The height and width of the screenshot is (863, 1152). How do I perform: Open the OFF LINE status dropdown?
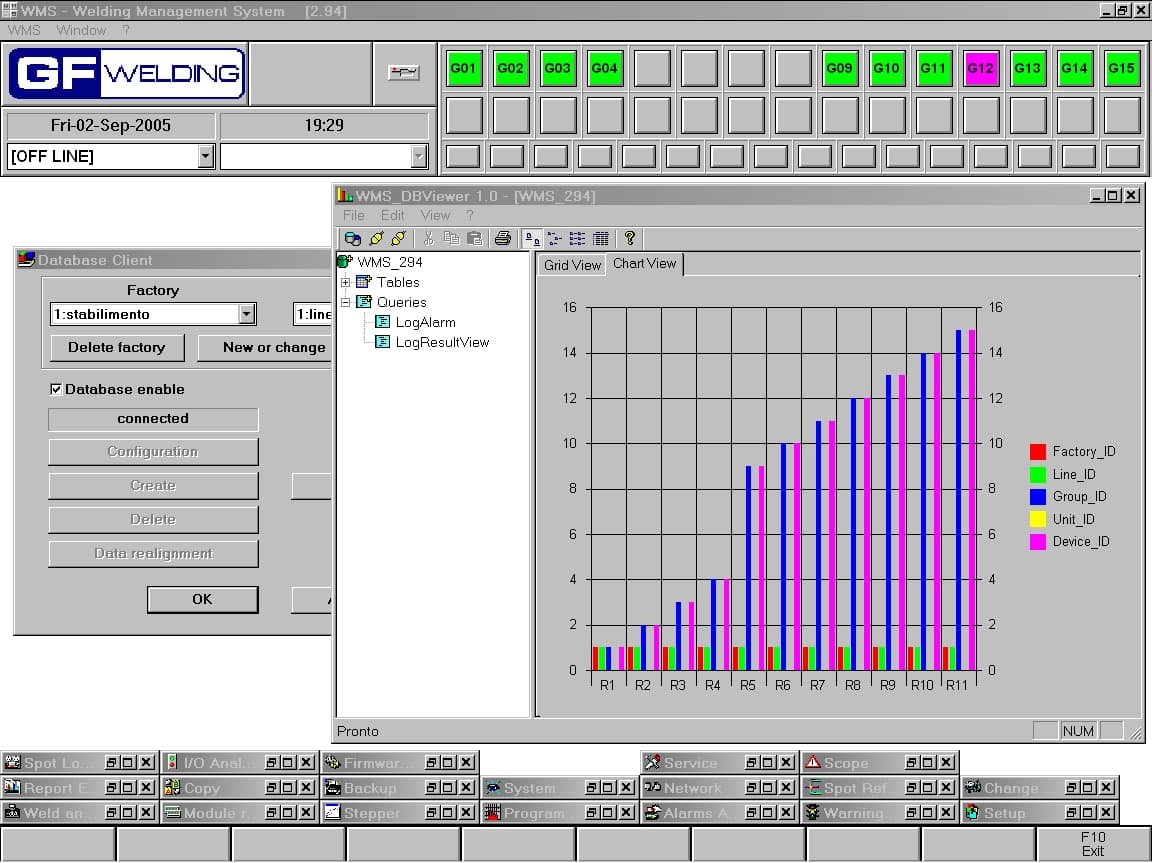coord(205,156)
